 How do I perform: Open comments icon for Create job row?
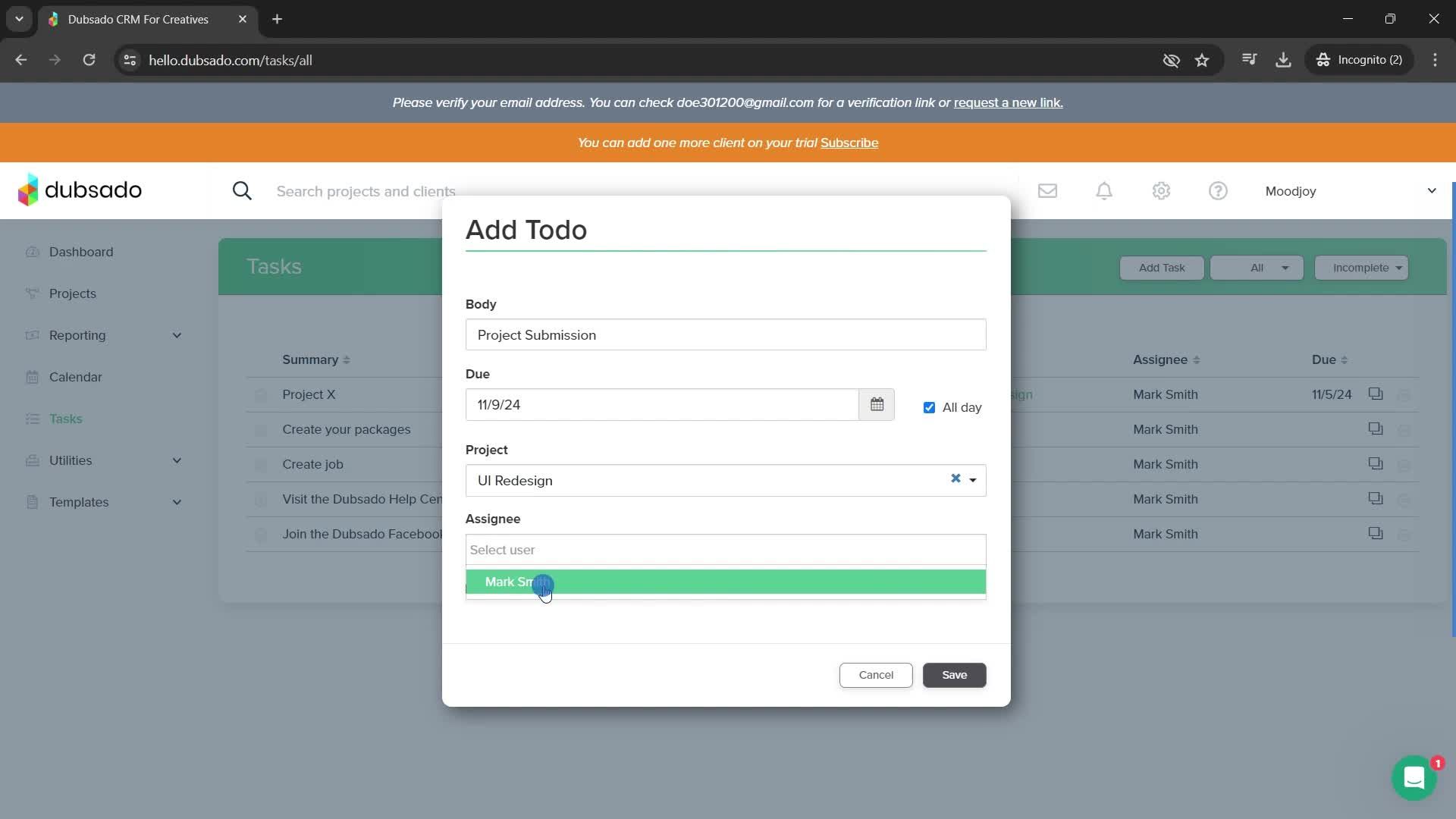pos(1375,463)
